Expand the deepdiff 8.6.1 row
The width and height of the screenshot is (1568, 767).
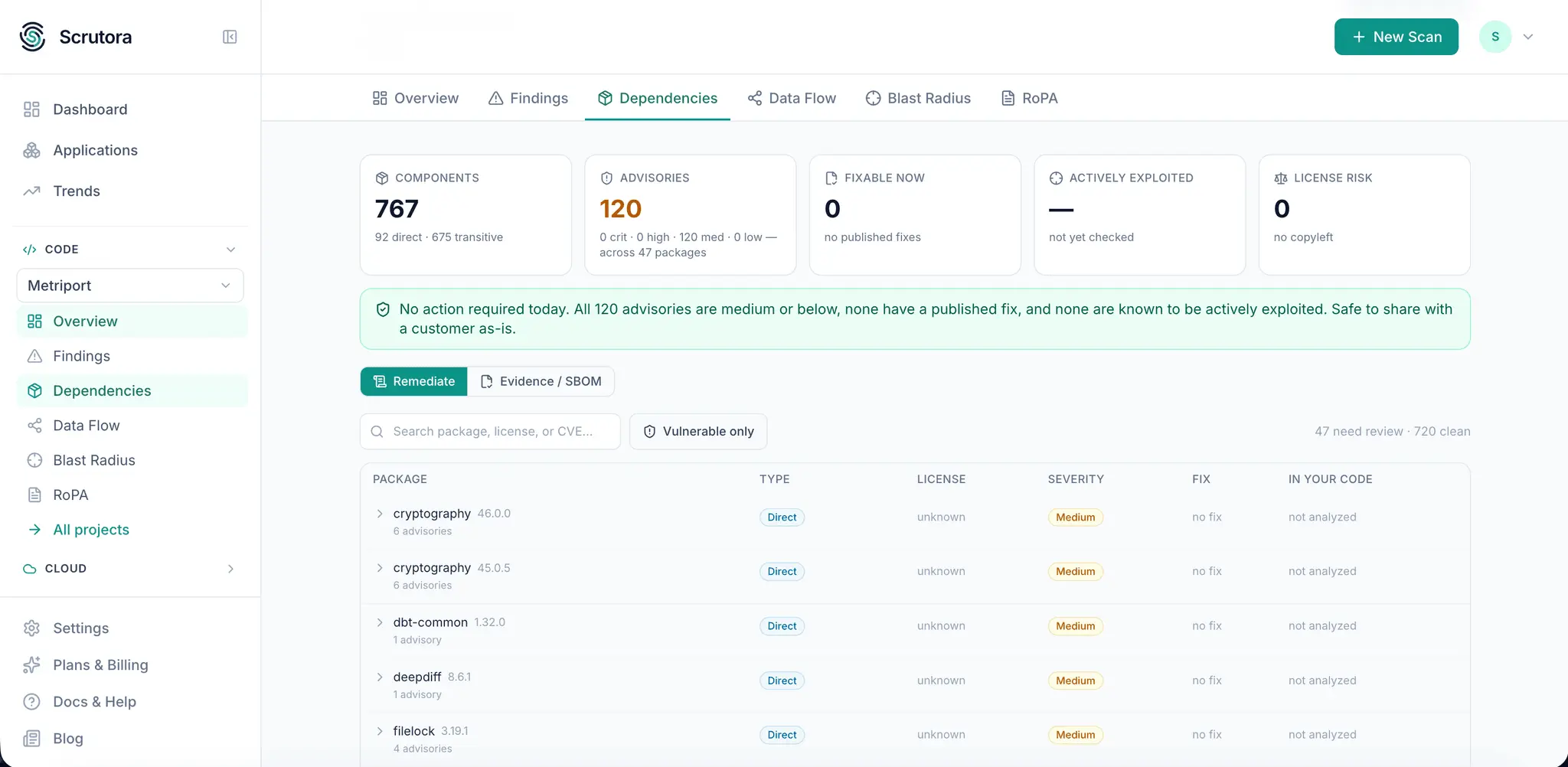tap(380, 677)
